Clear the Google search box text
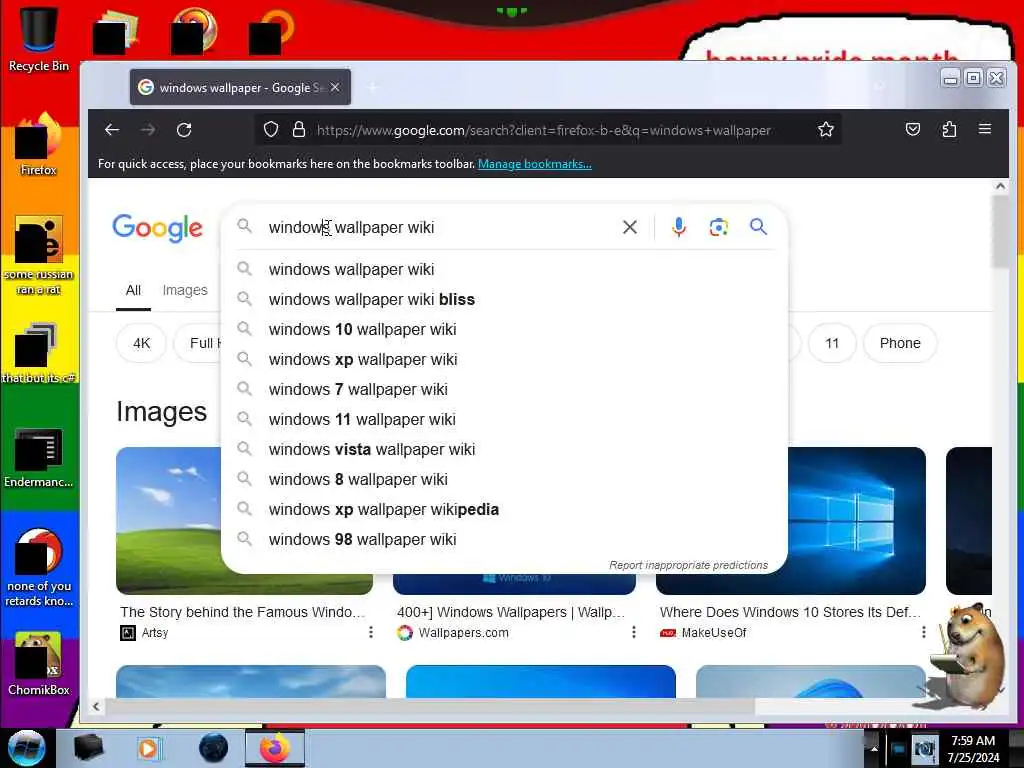This screenshot has width=1024, height=768. [630, 227]
